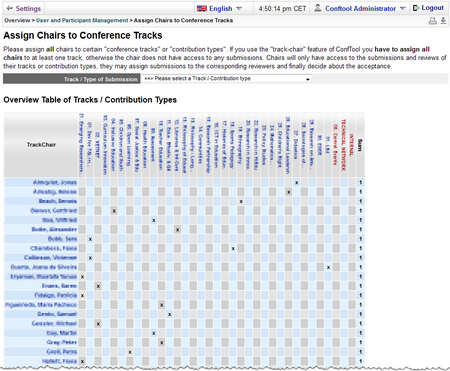The height and width of the screenshot is (371, 450).
Task: Open the Track / Contribution type select box
Action: coord(227,79)
